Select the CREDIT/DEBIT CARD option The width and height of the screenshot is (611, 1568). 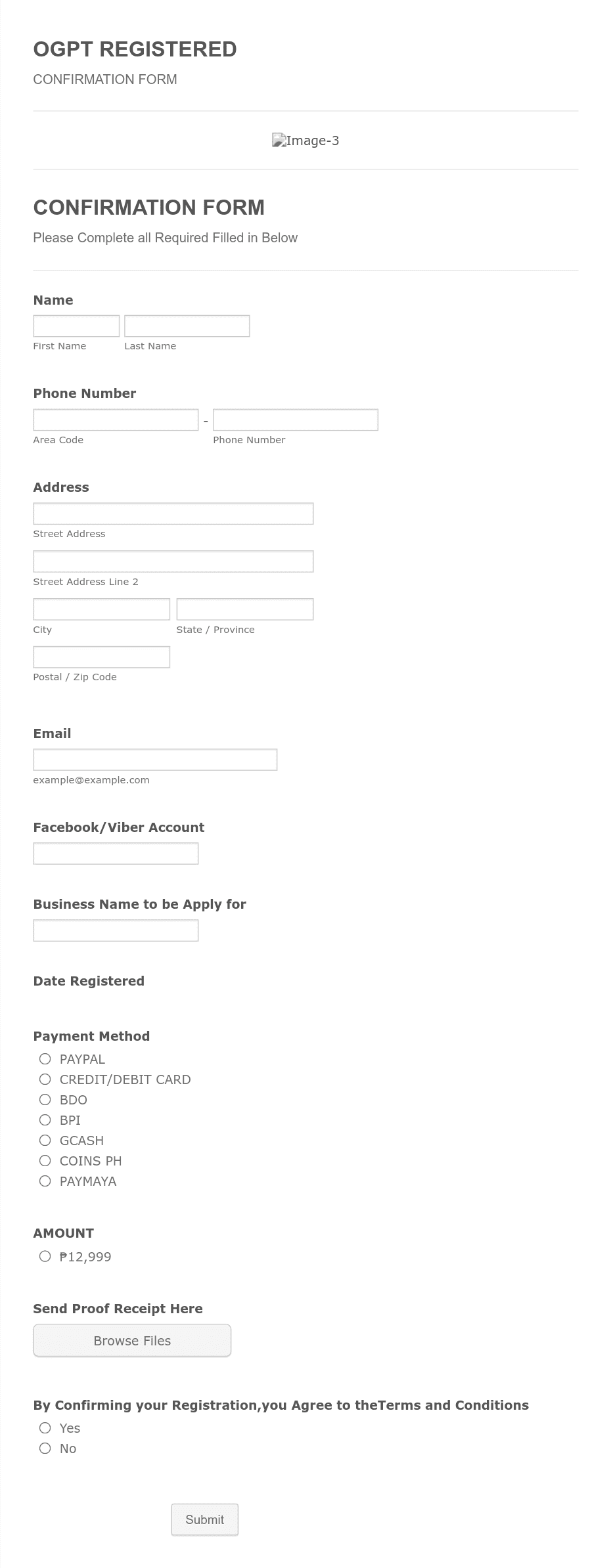tap(45, 1079)
